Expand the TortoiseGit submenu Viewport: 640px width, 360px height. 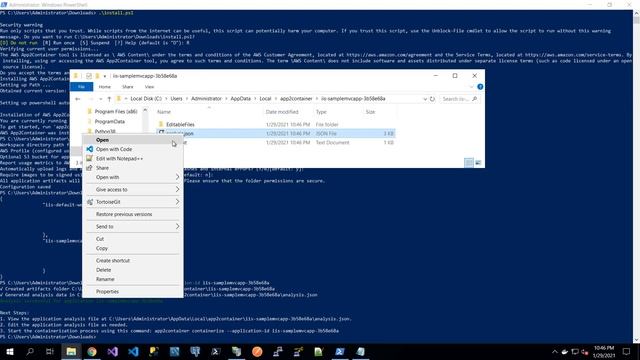[x=133, y=202]
